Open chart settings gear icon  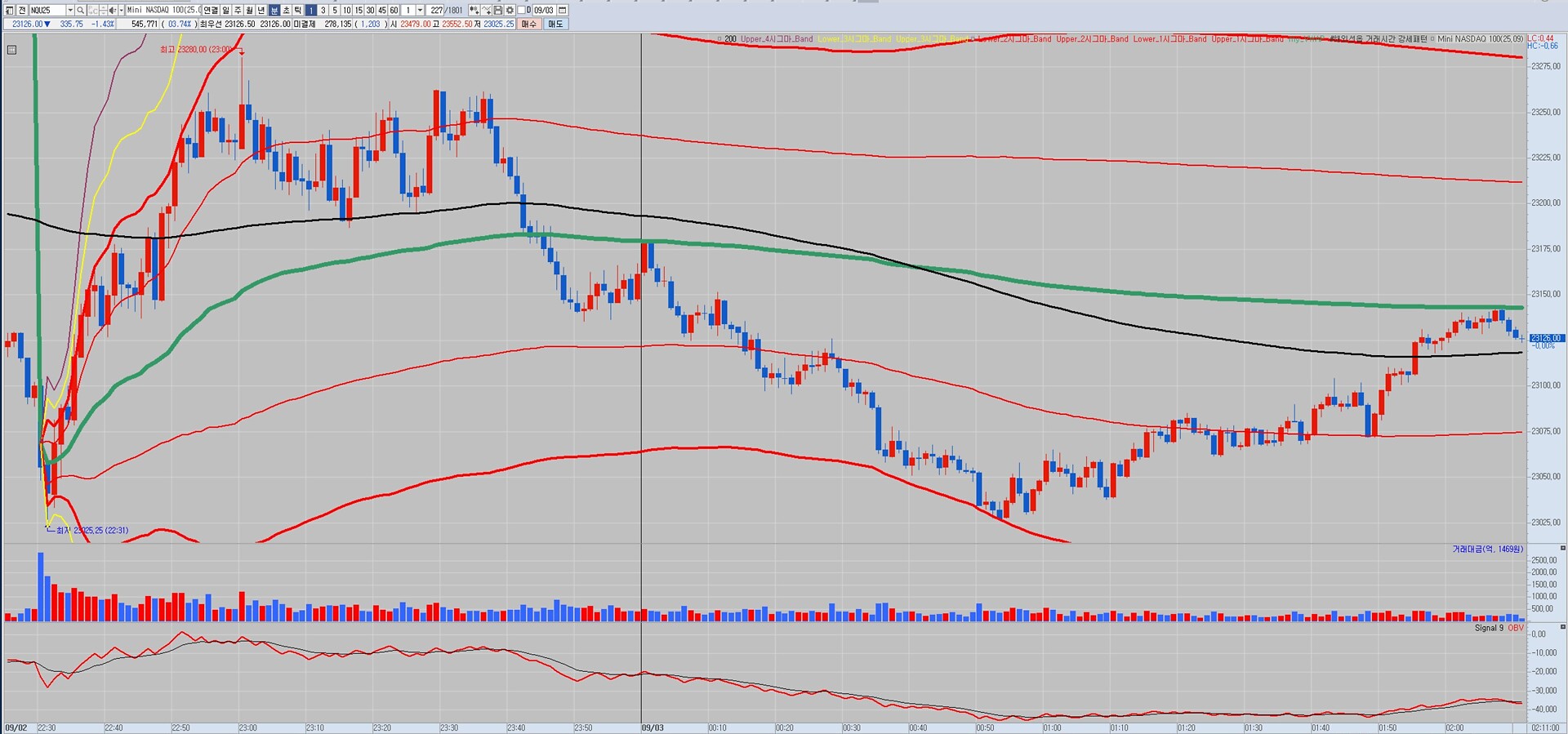510,11
